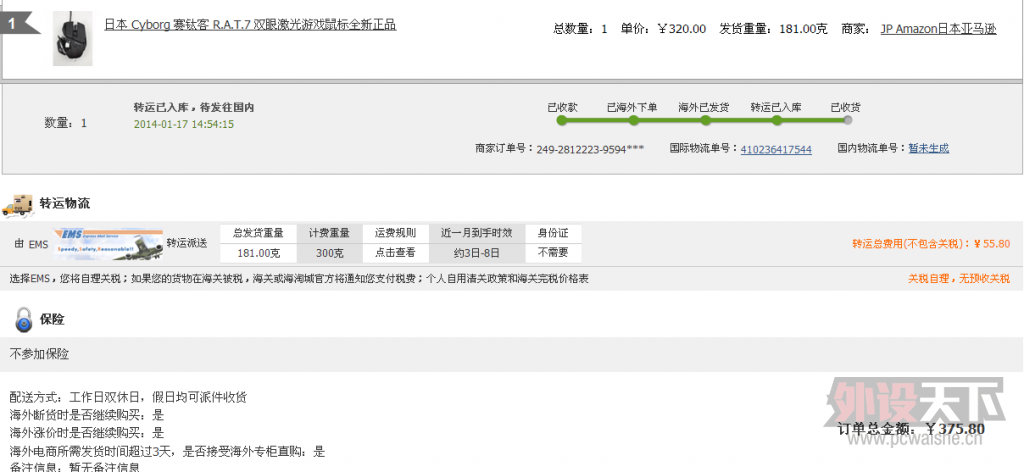Select the 已海外下单 progress step dot
The height and width of the screenshot is (472, 1024).
point(633,120)
